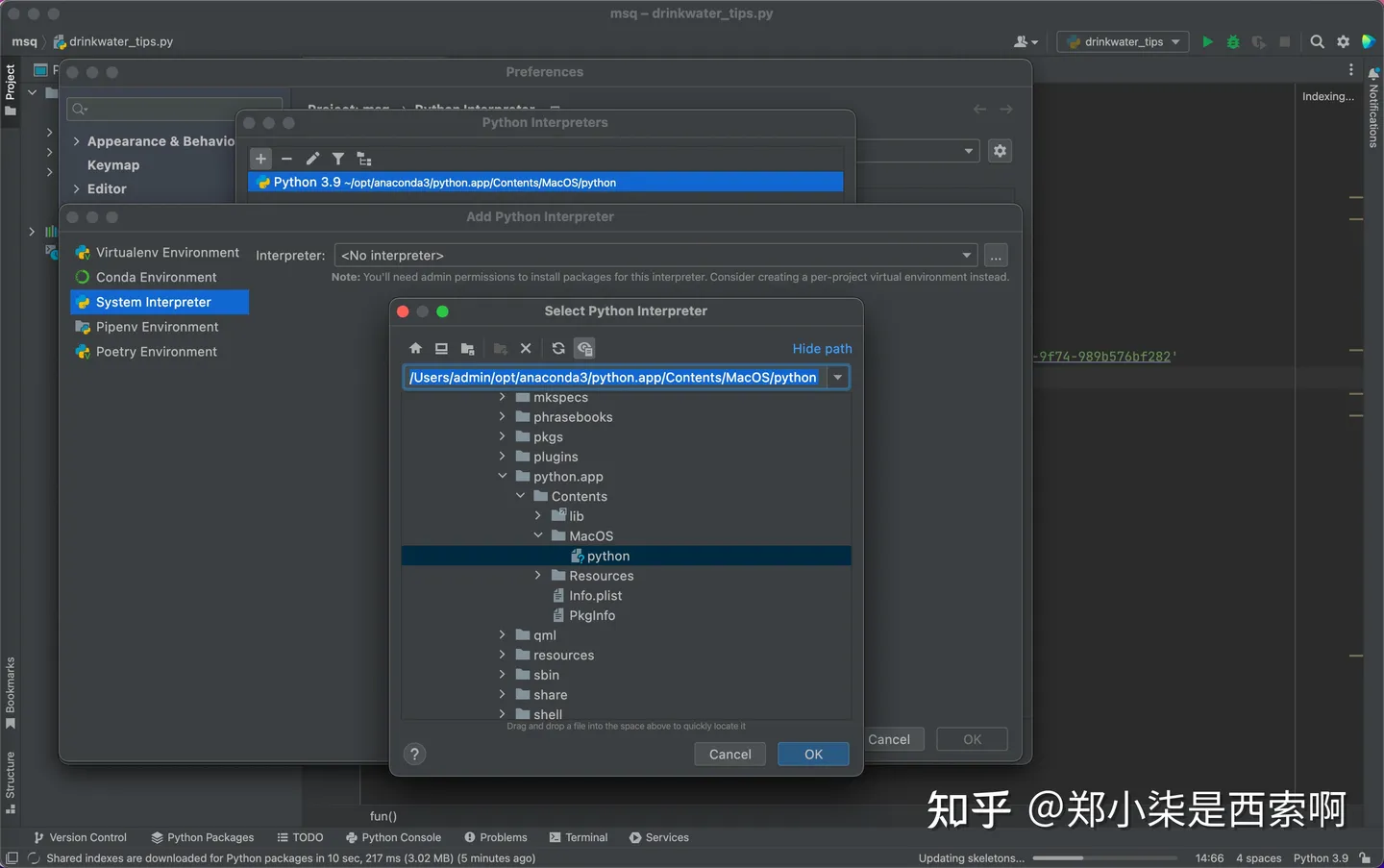Choose Virtualenv Environment option

click(x=159, y=253)
